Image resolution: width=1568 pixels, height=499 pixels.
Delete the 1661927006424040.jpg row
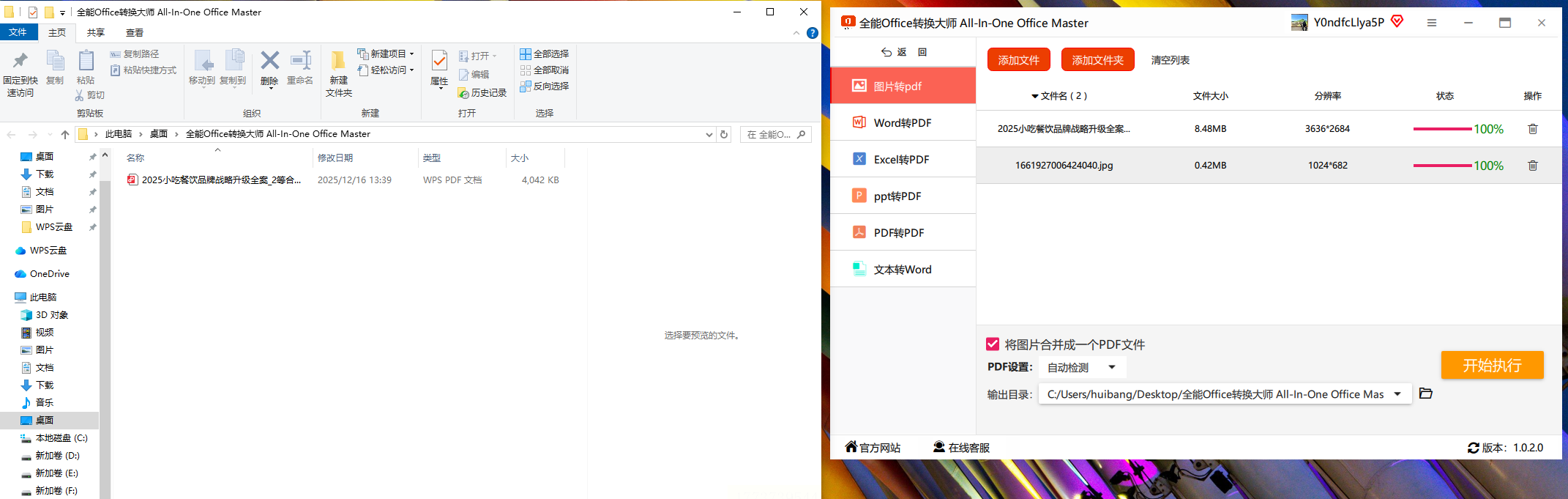click(x=1532, y=166)
